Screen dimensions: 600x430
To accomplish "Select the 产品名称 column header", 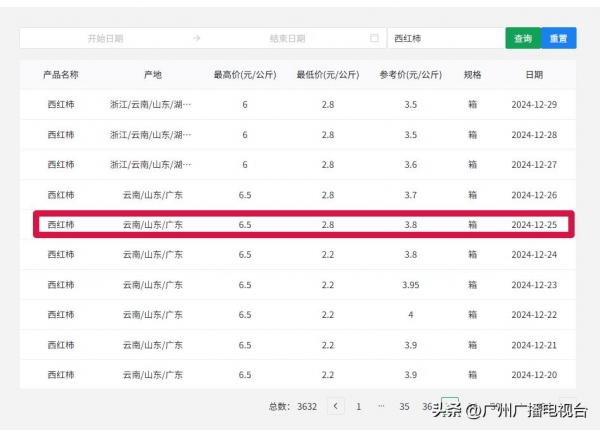I will point(60,74).
